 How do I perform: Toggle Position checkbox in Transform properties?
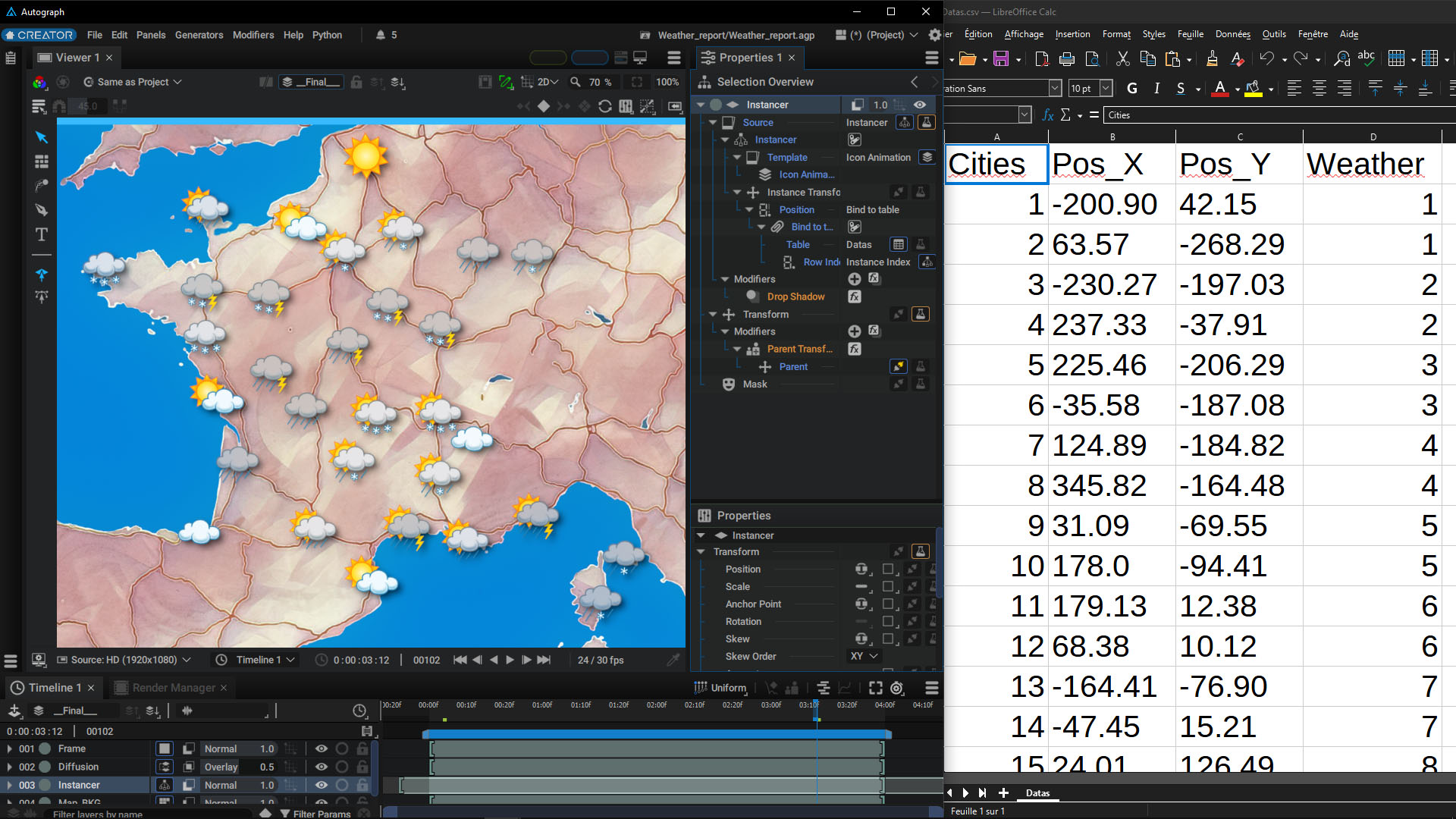(x=888, y=569)
